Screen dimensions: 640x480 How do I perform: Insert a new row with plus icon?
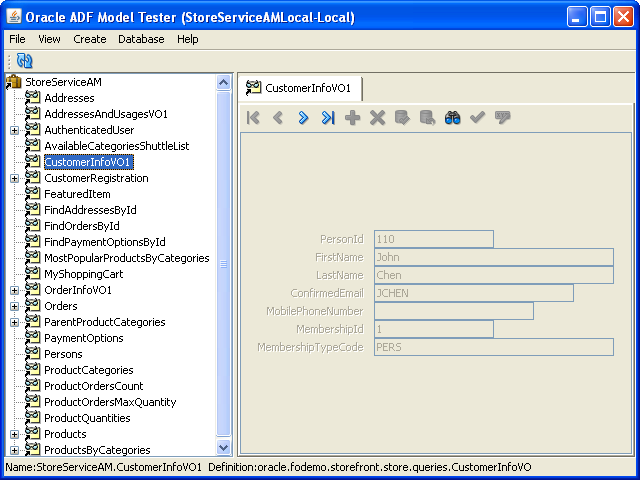click(x=353, y=118)
